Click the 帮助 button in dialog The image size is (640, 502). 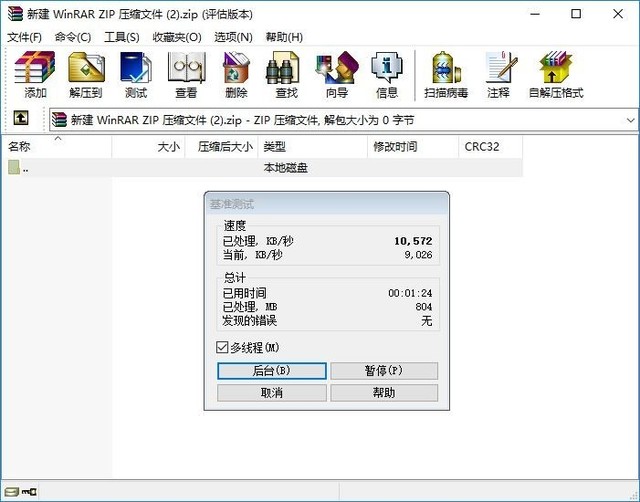pyautogui.click(x=384, y=393)
